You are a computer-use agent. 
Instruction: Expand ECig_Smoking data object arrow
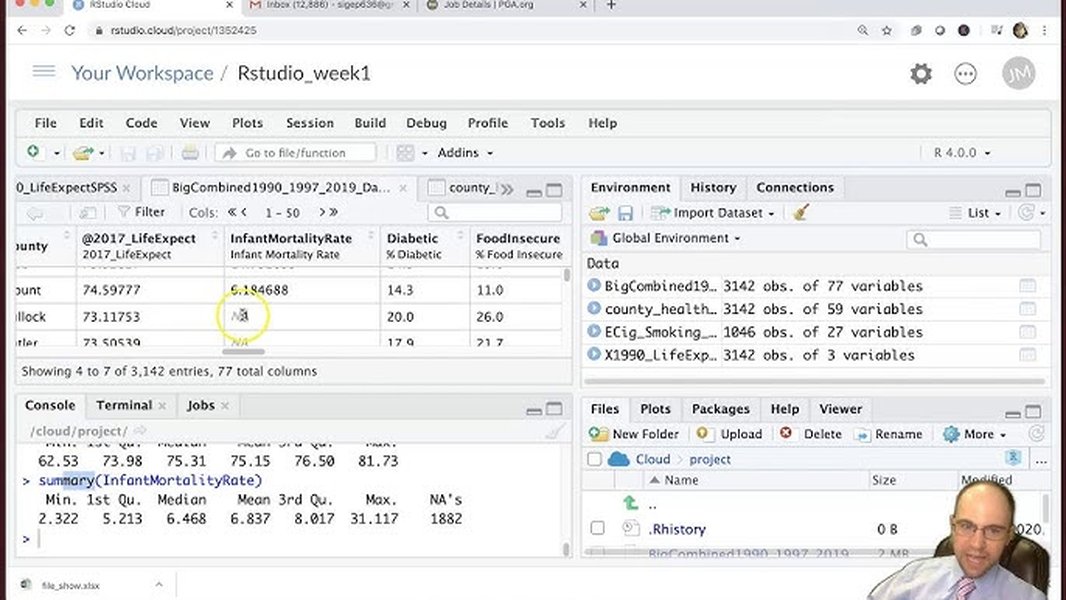coord(594,332)
